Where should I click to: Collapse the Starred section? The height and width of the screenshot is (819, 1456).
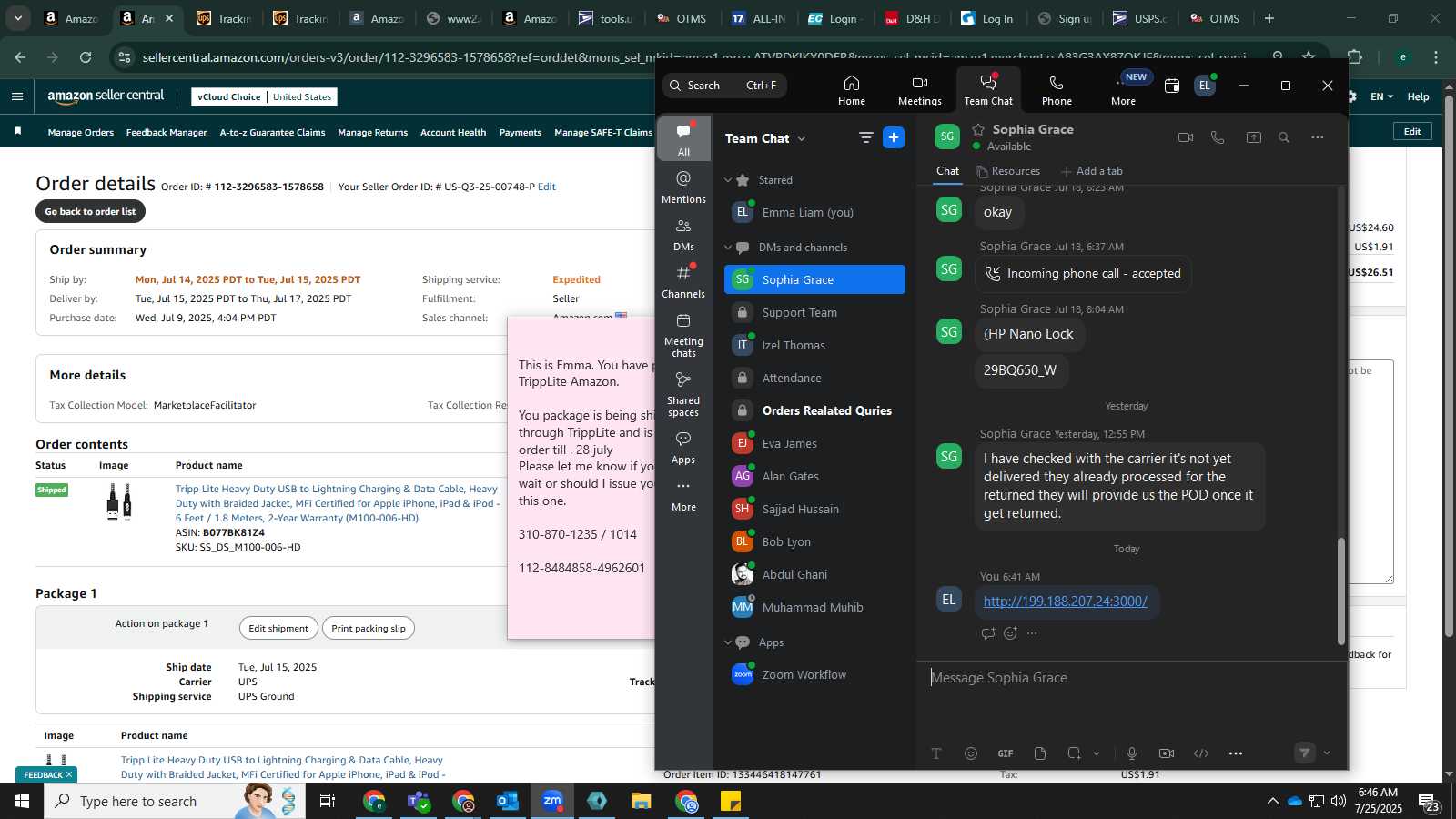pos(728,180)
